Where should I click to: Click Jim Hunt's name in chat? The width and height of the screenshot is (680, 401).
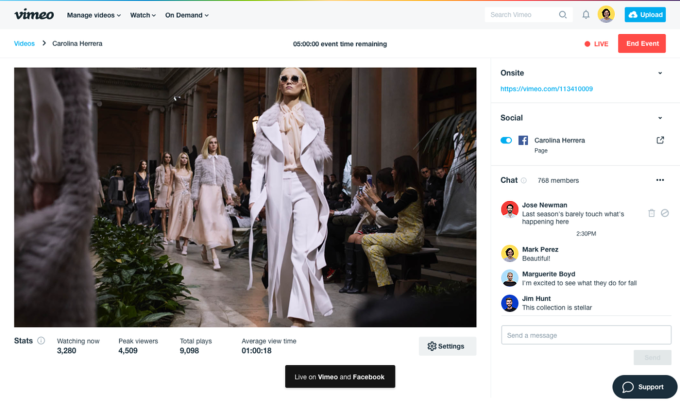pos(536,298)
